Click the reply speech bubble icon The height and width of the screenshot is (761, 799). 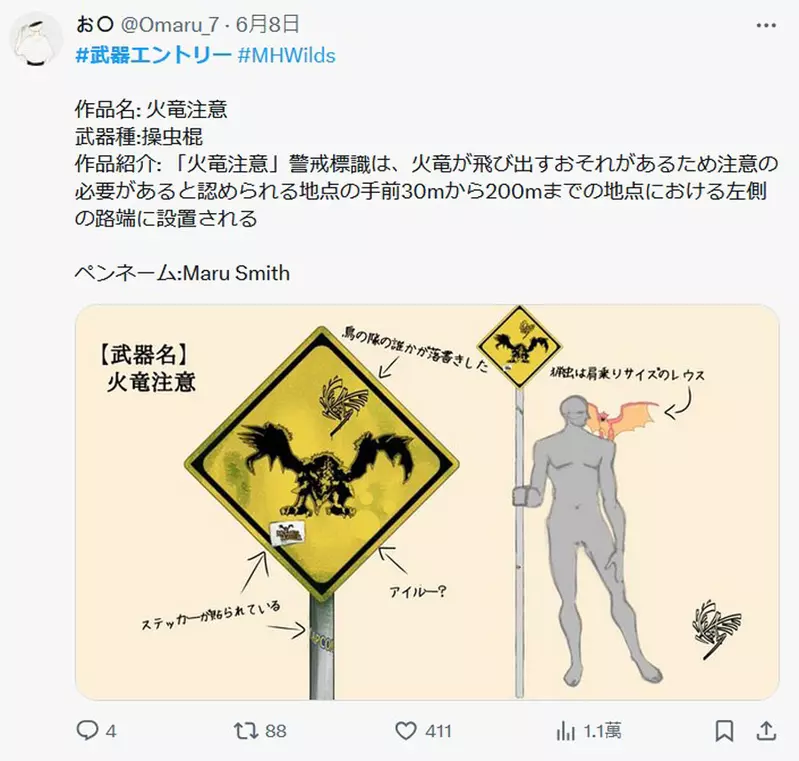pos(87,730)
